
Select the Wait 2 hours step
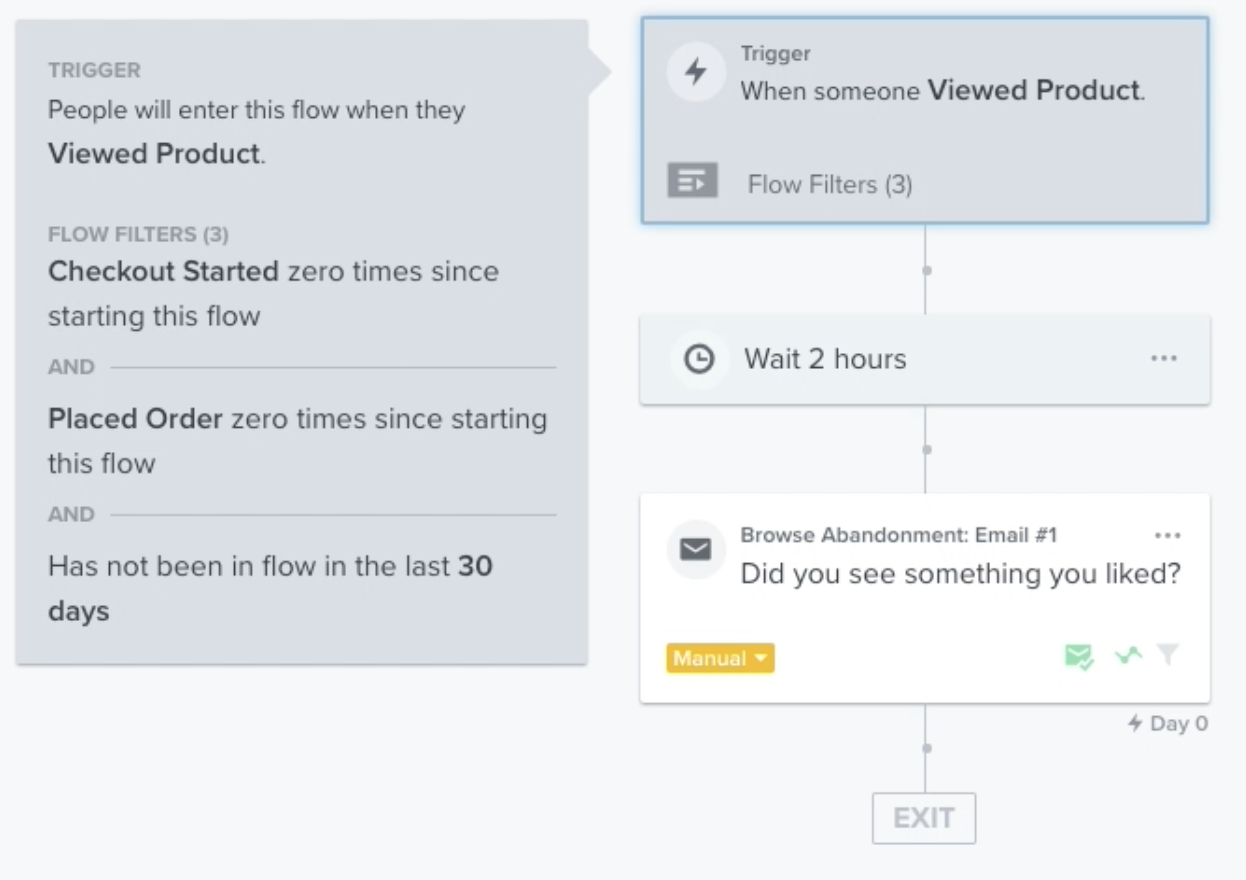coord(825,360)
